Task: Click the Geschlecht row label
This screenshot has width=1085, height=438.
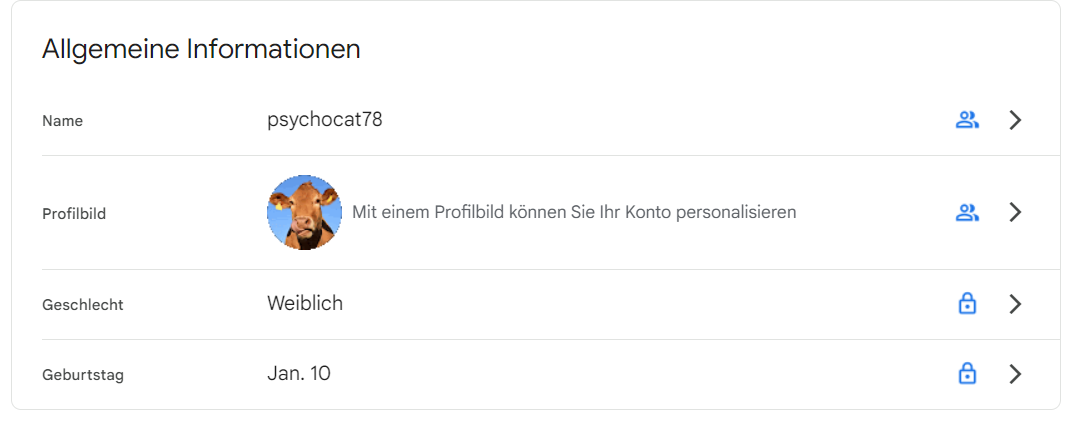Action: [82, 305]
